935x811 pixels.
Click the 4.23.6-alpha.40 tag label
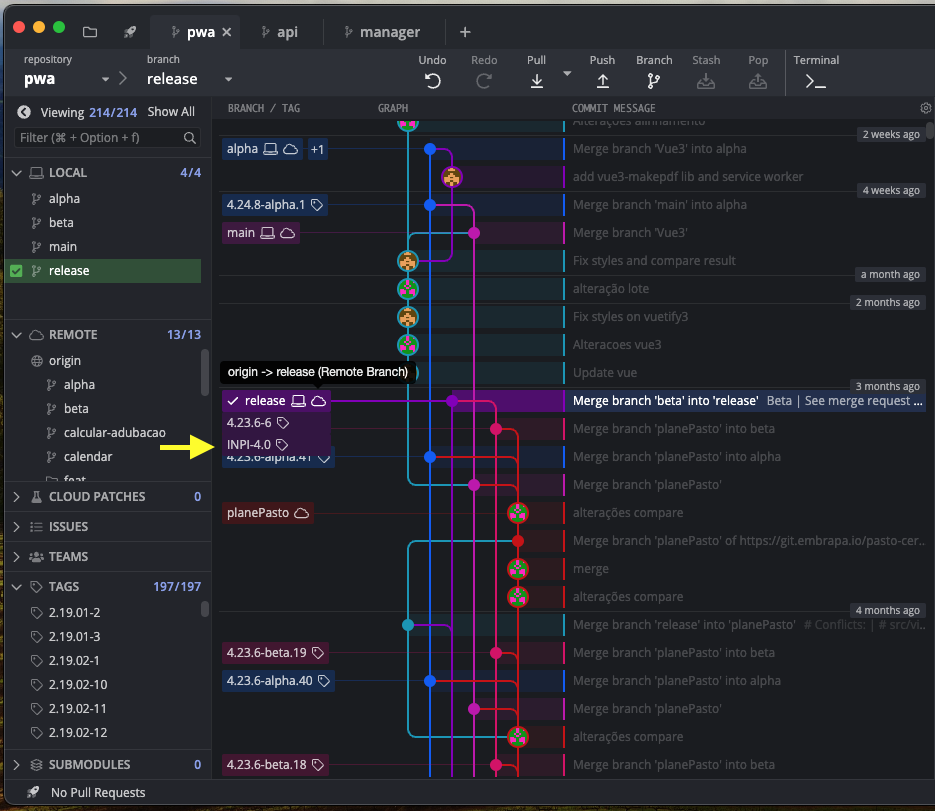coord(278,680)
